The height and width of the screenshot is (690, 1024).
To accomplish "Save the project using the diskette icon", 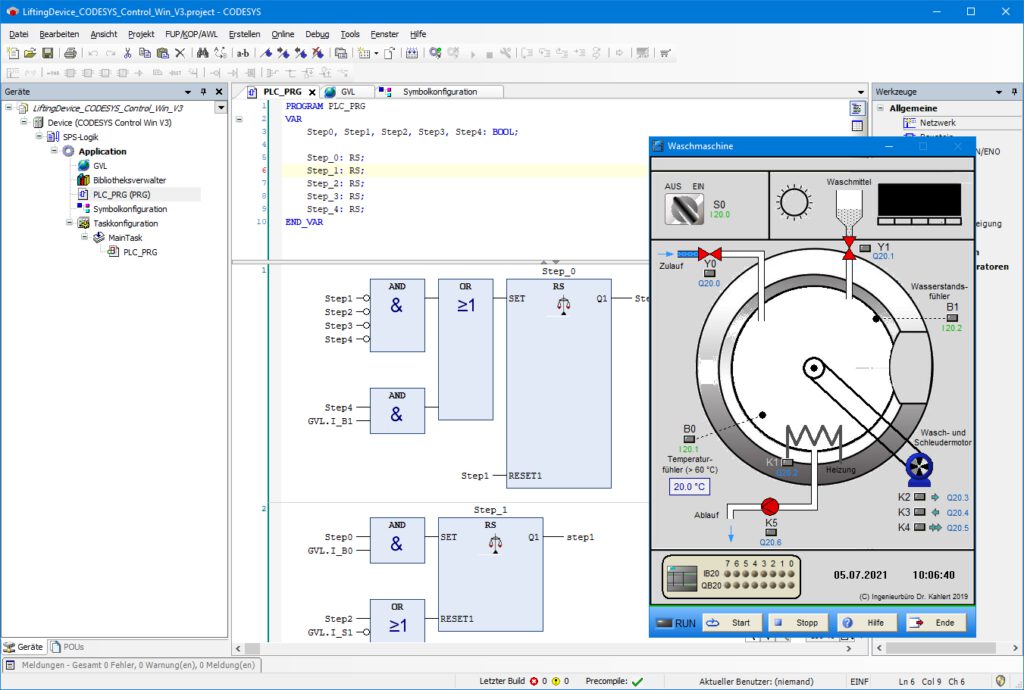I will click(x=47, y=52).
